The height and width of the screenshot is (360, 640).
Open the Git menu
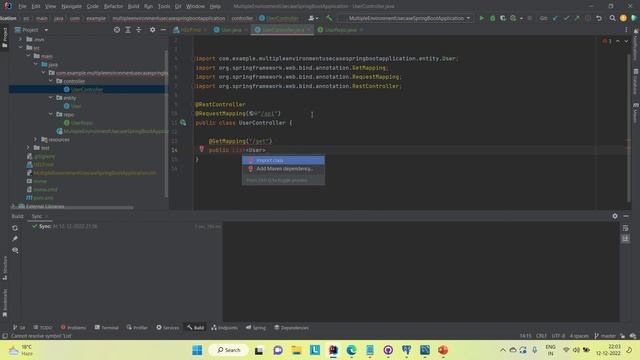click(178, 6)
